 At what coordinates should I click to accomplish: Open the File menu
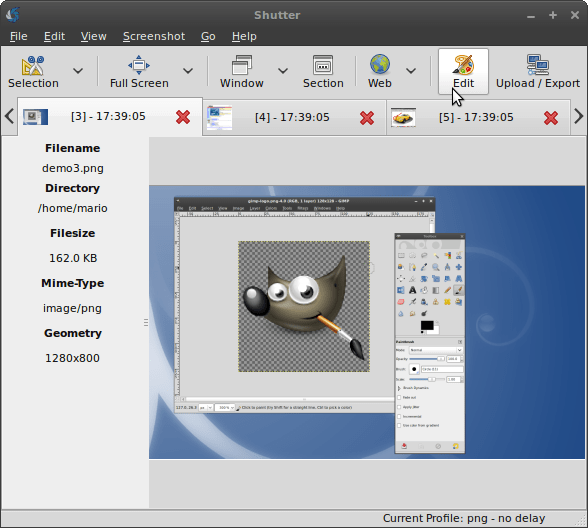18,36
